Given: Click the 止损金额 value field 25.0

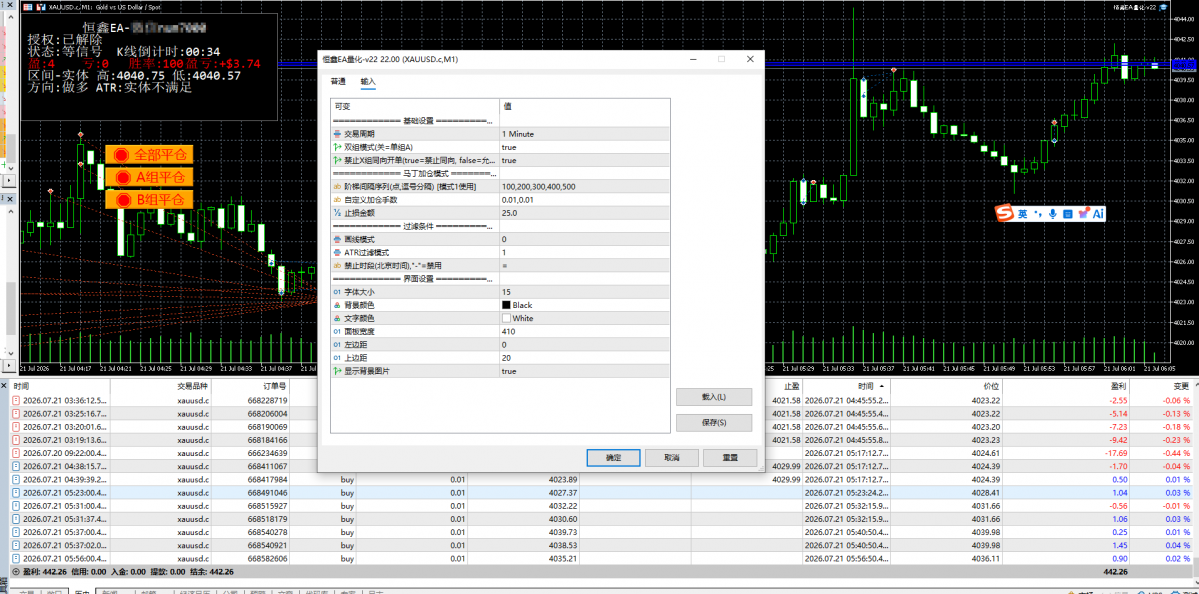Looking at the screenshot, I should pyautogui.click(x=585, y=213).
